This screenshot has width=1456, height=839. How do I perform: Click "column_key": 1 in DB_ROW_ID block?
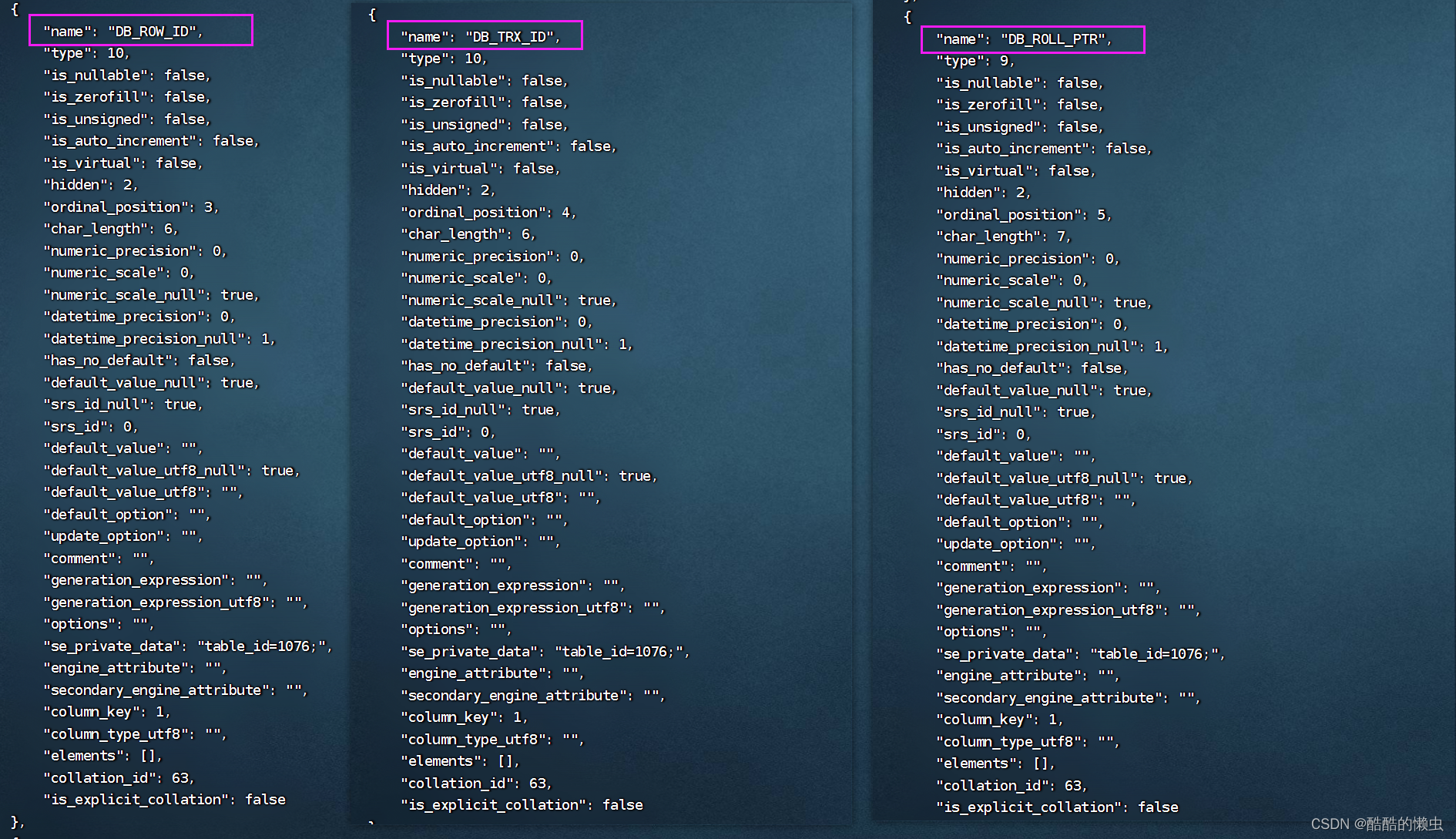[107, 712]
